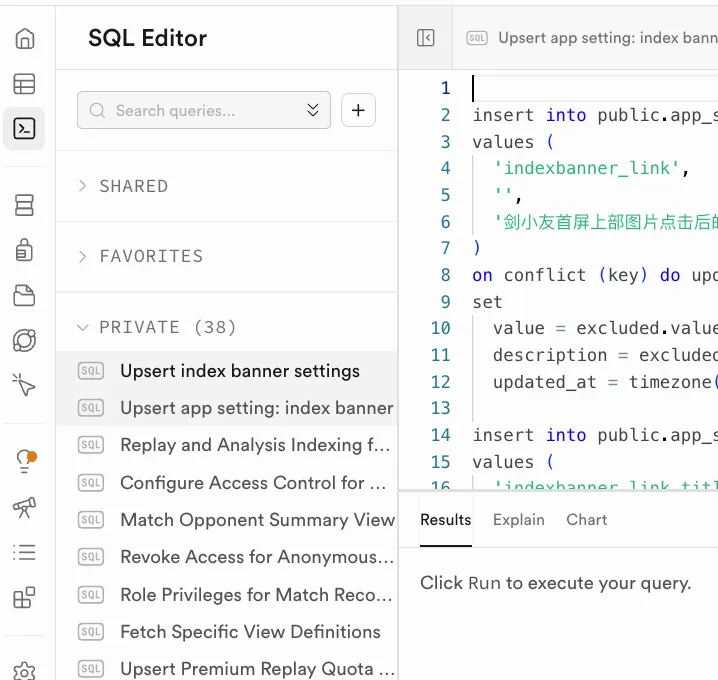Open the Authentication lock icon
This screenshot has width=718, height=680.
point(24,250)
